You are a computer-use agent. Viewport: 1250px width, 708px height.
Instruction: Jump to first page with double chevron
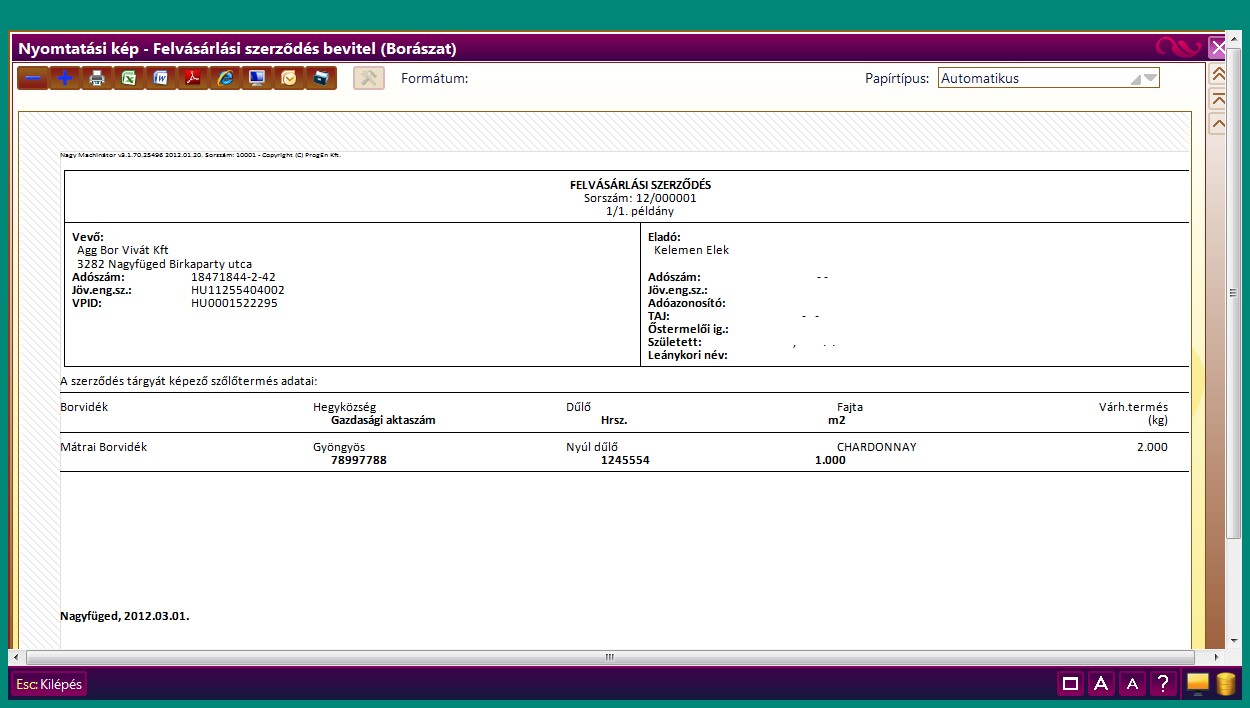(x=1218, y=74)
